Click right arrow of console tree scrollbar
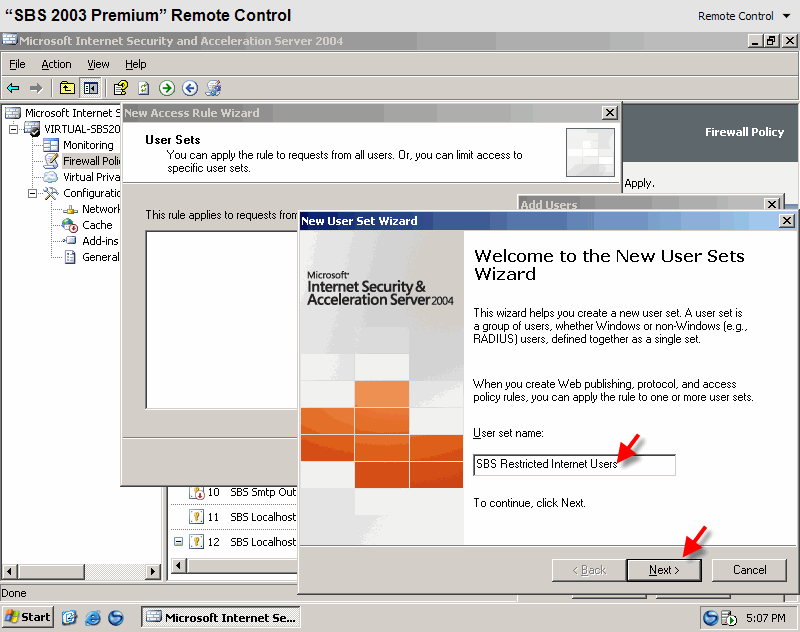 [153, 571]
